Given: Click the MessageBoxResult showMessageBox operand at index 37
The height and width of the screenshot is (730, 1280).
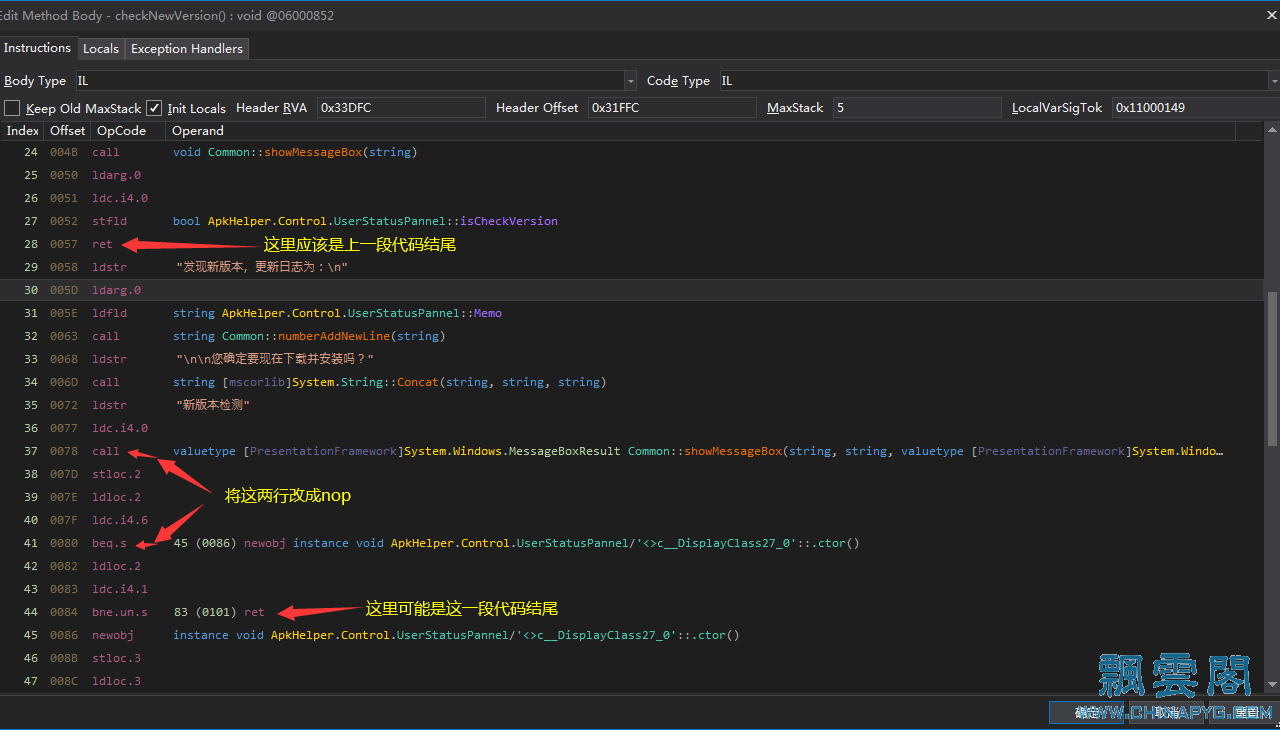Looking at the screenshot, I should click(698, 451).
